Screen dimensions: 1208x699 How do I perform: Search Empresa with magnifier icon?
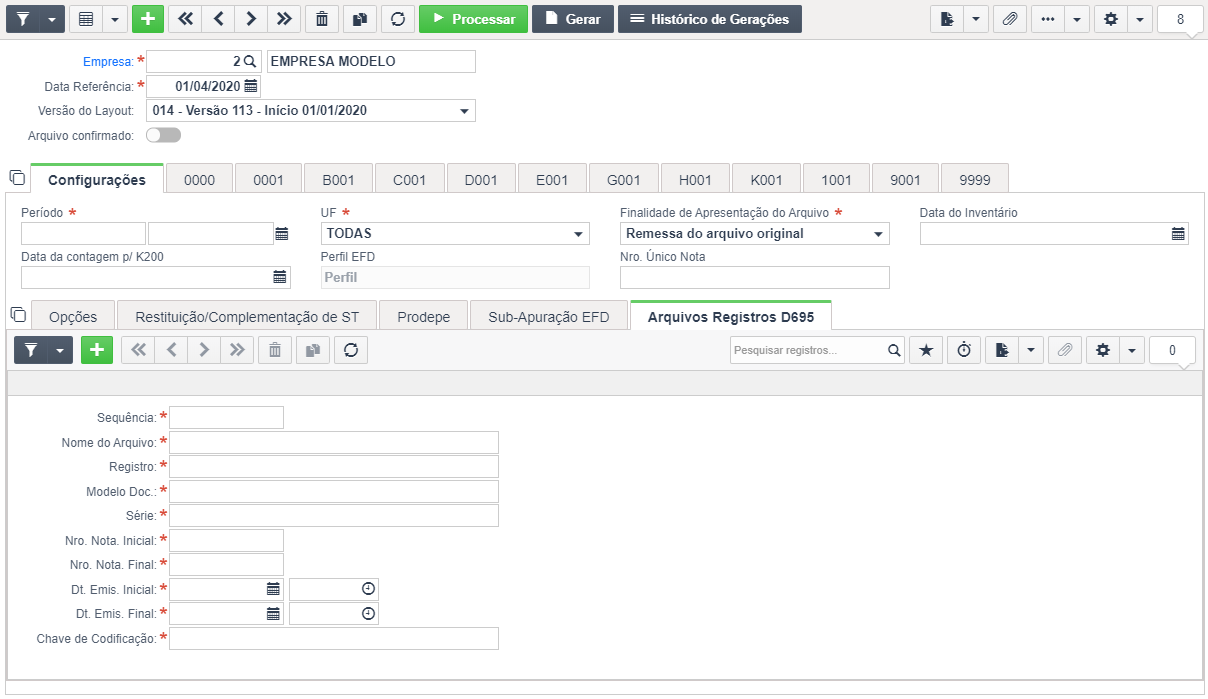[250, 61]
